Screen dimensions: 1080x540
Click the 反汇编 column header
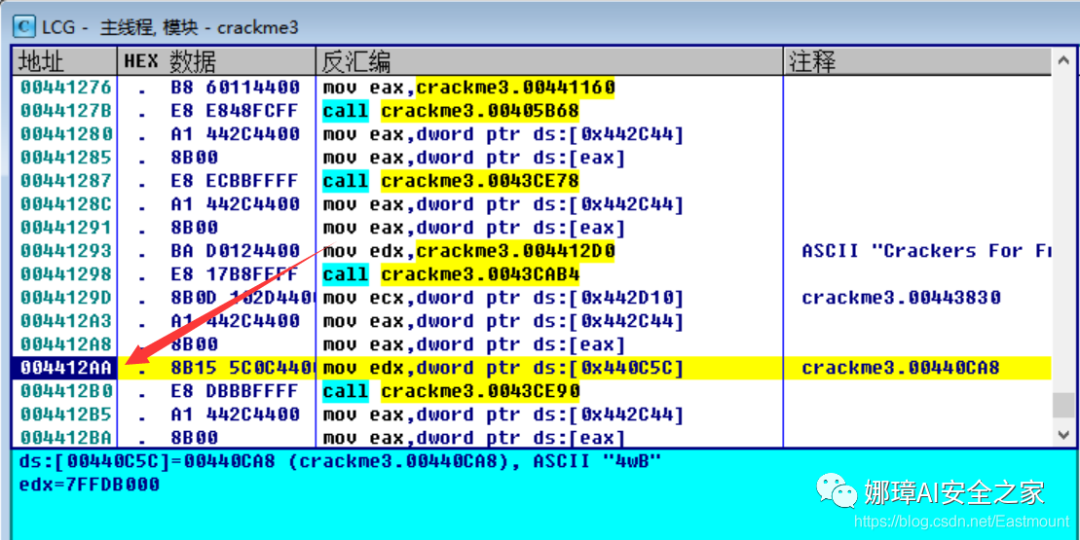point(549,62)
